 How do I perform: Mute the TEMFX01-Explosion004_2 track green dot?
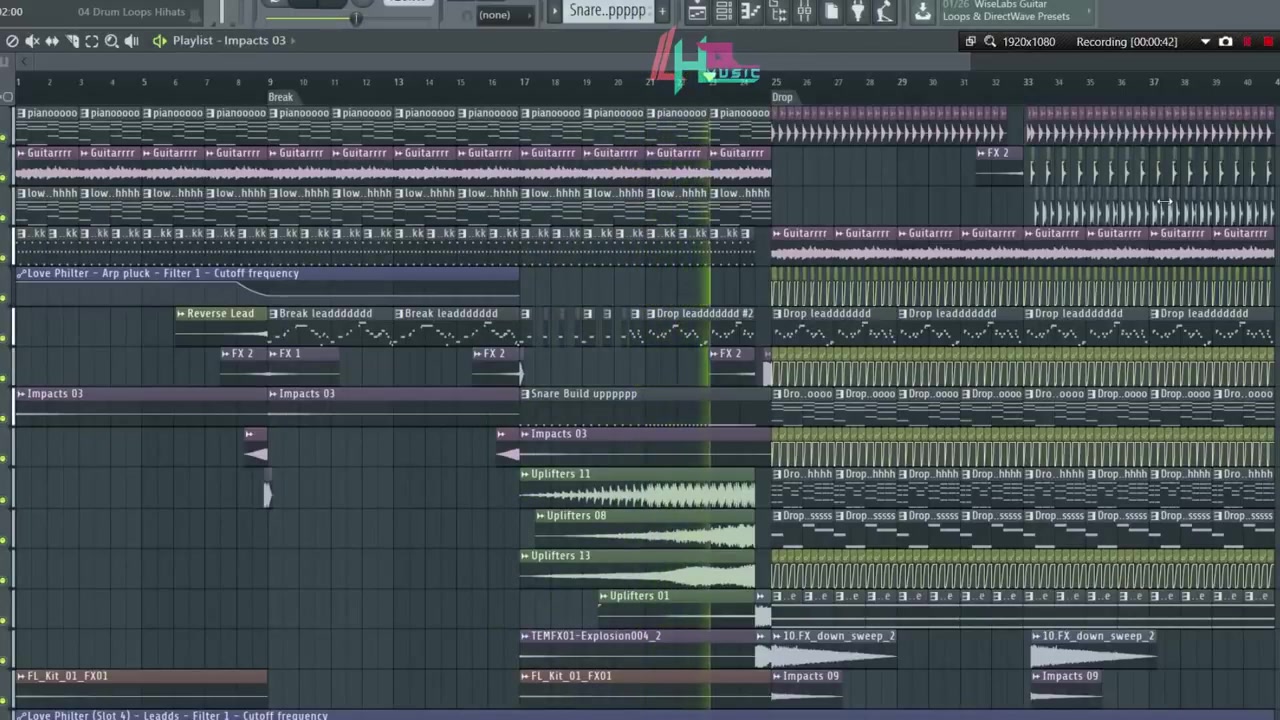pyautogui.click(x=4, y=660)
